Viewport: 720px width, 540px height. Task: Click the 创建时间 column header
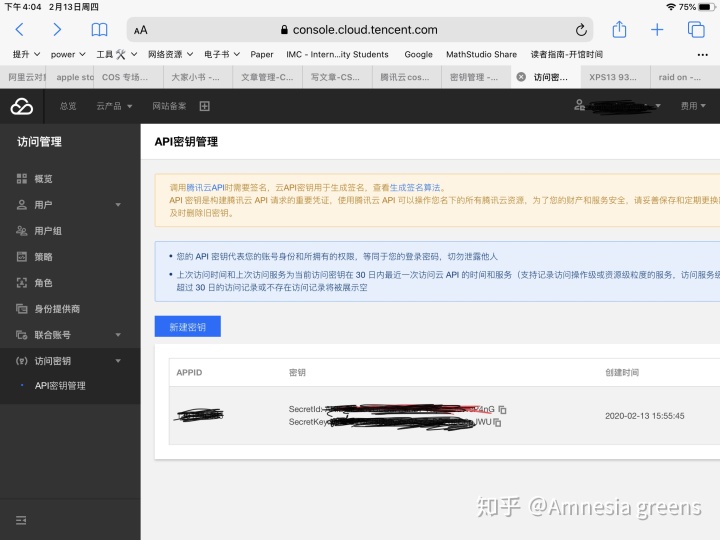(x=622, y=372)
